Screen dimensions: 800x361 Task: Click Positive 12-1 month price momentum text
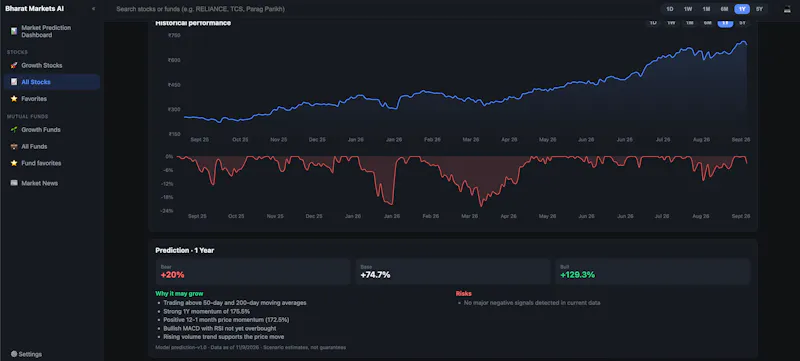pos(226,320)
